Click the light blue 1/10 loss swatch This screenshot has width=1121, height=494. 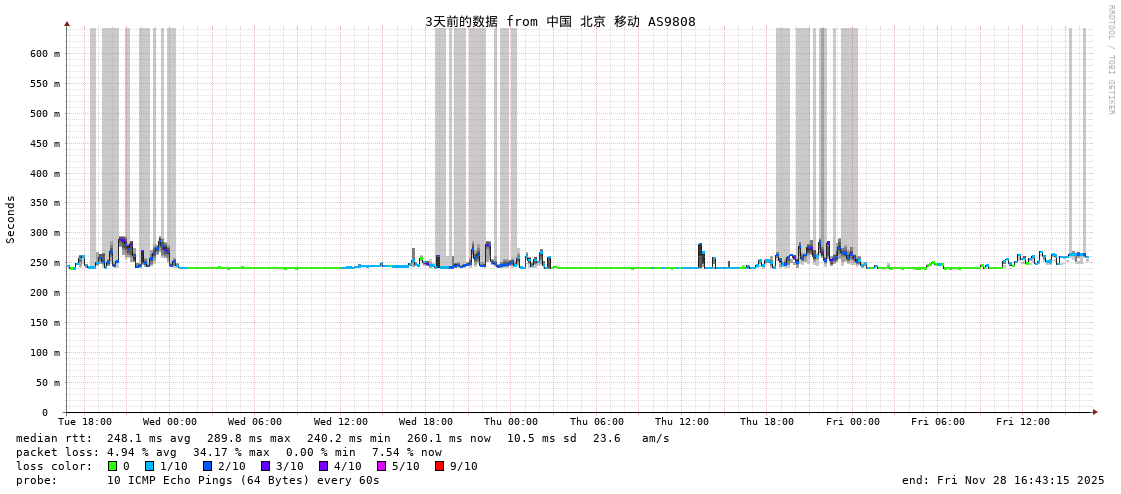(x=150, y=466)
